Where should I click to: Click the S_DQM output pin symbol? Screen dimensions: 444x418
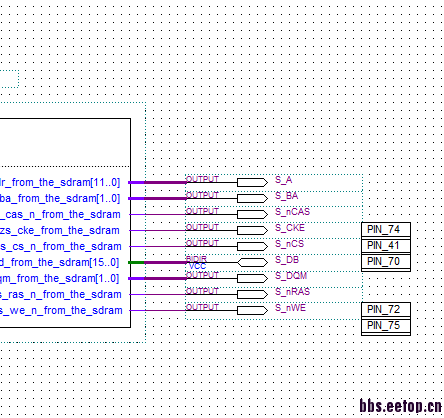pyautogui.click(x=252, y=278)
